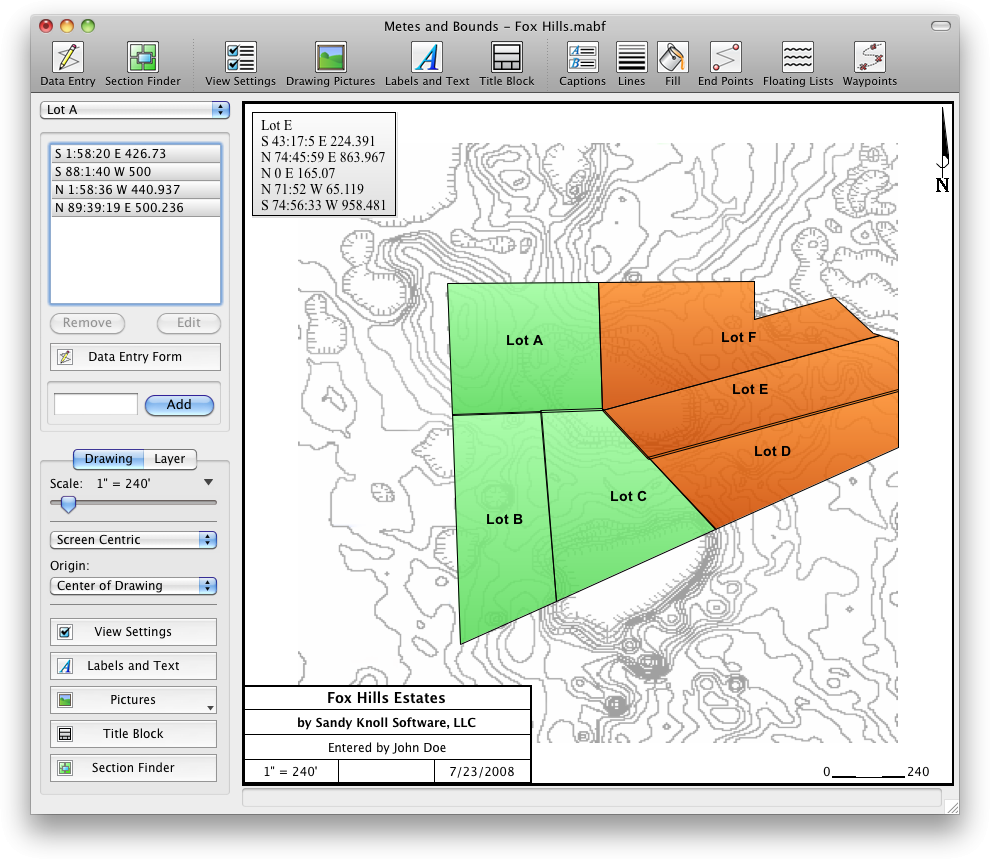The width and height of the screenshot is (990, 859).
Task: Open the Data Entry Form button
Action: [x=135, y=357]
